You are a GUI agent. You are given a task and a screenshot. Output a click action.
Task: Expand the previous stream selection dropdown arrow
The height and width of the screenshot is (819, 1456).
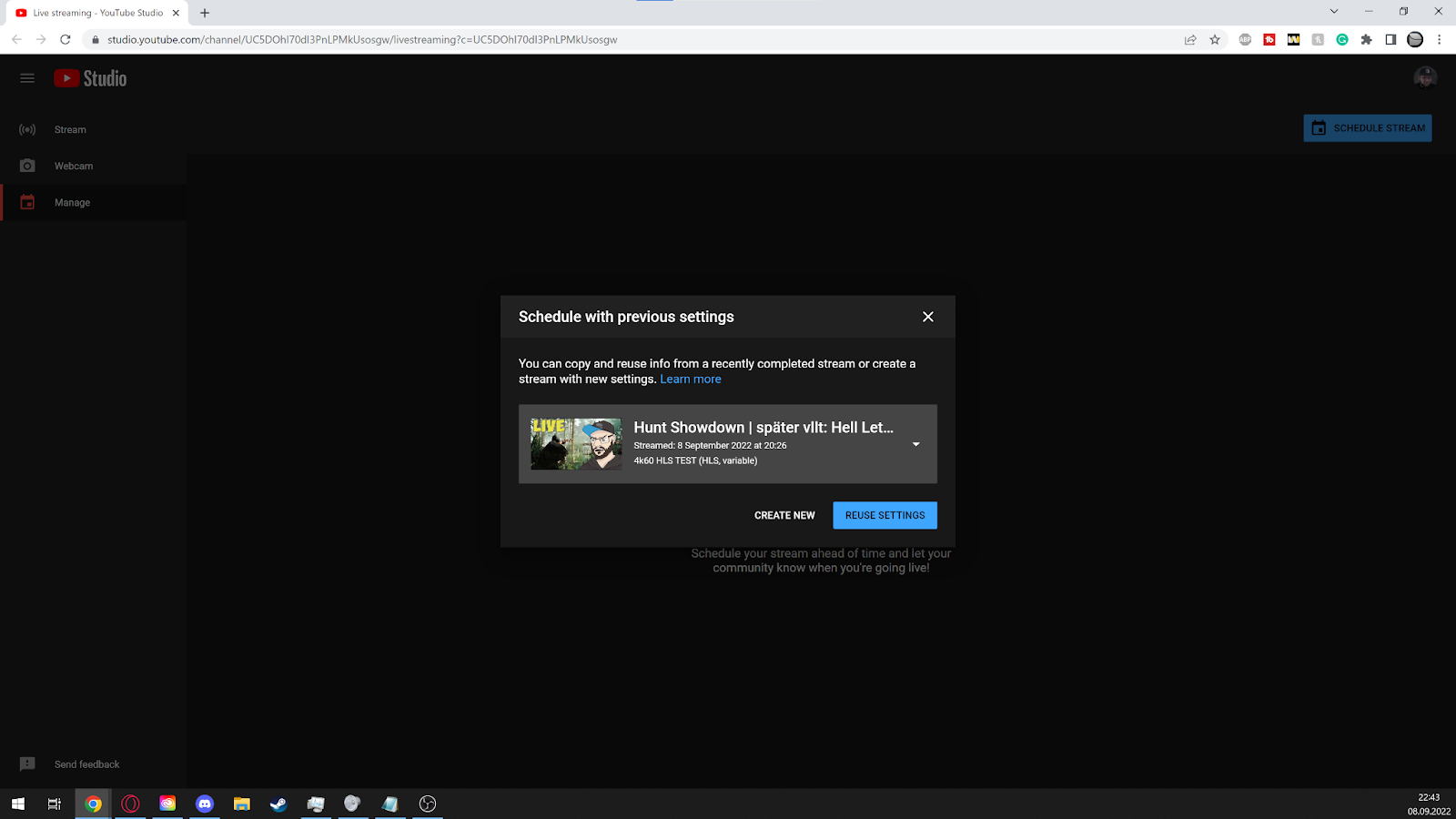point(916,444)
